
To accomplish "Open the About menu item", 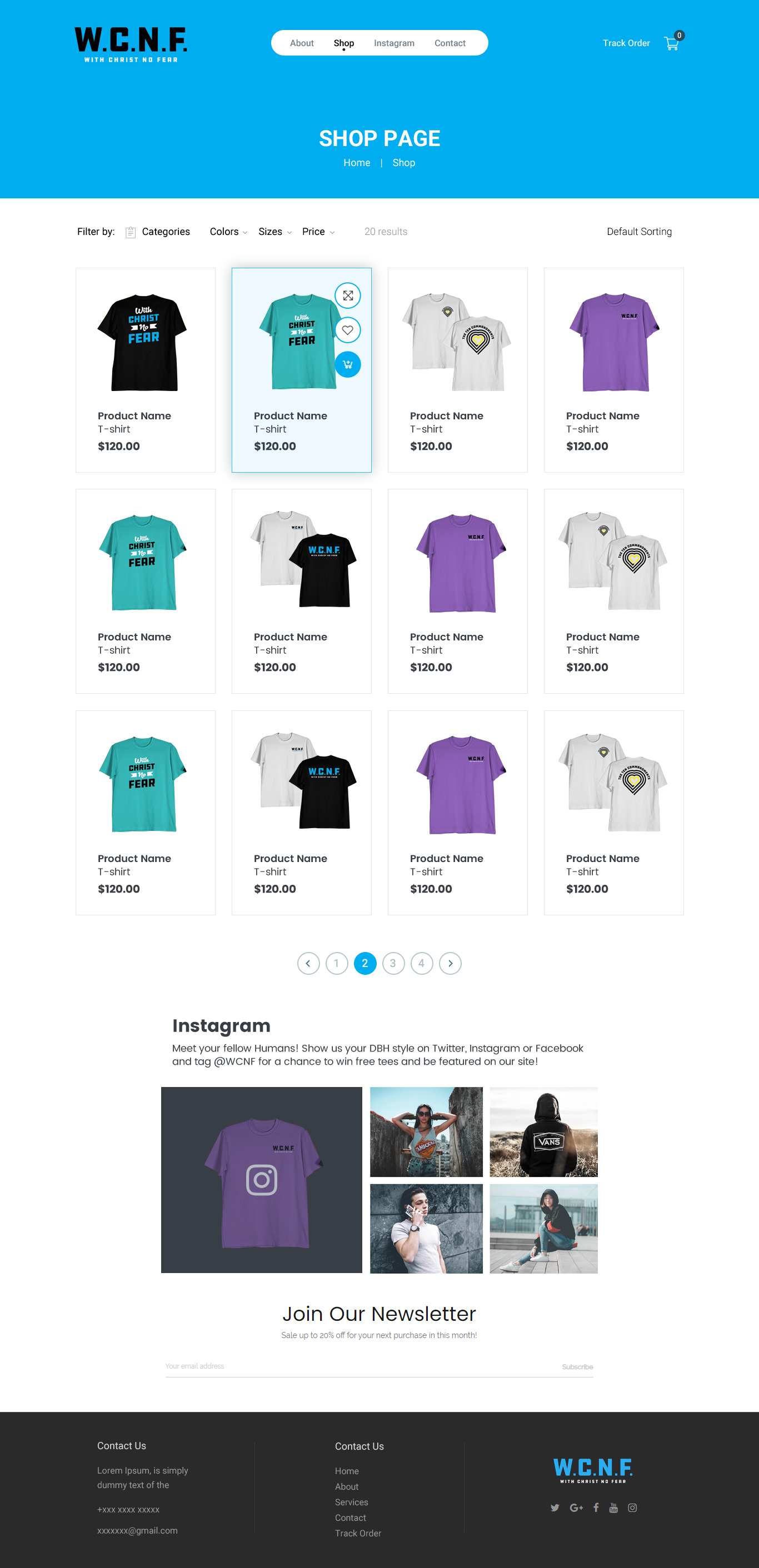I will tap(302, 43).
